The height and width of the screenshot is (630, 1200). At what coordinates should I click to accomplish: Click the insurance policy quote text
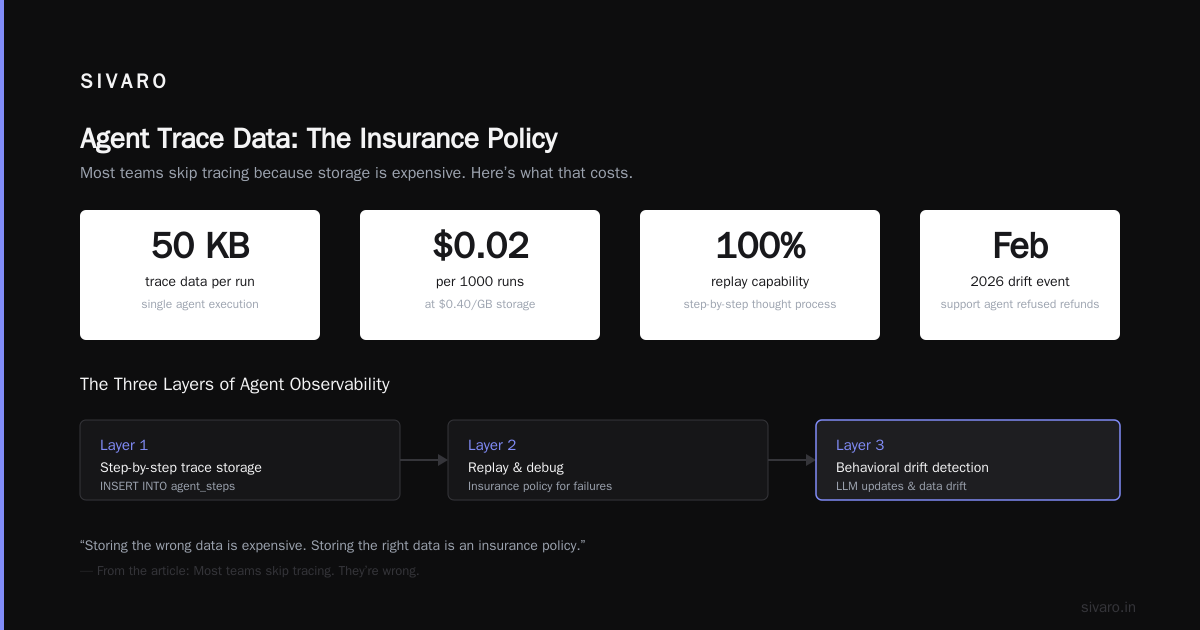point(332,546)
